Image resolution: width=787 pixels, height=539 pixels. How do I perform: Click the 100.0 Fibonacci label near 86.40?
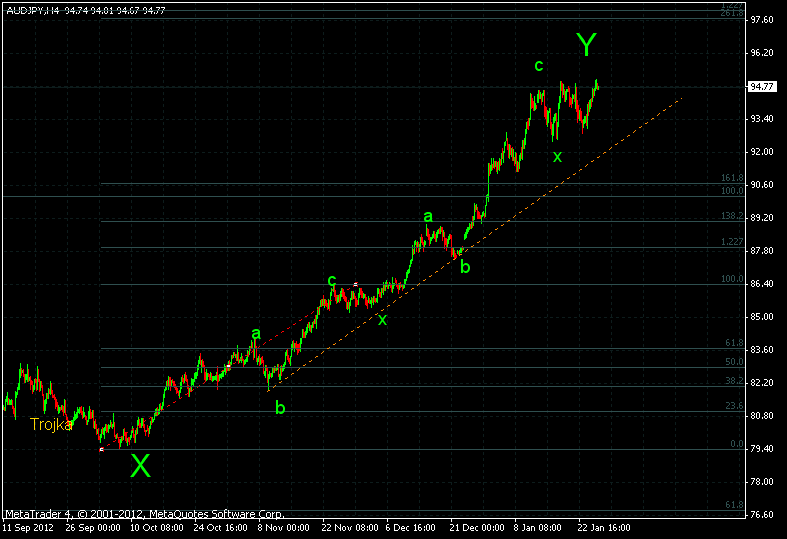point(732,279)
